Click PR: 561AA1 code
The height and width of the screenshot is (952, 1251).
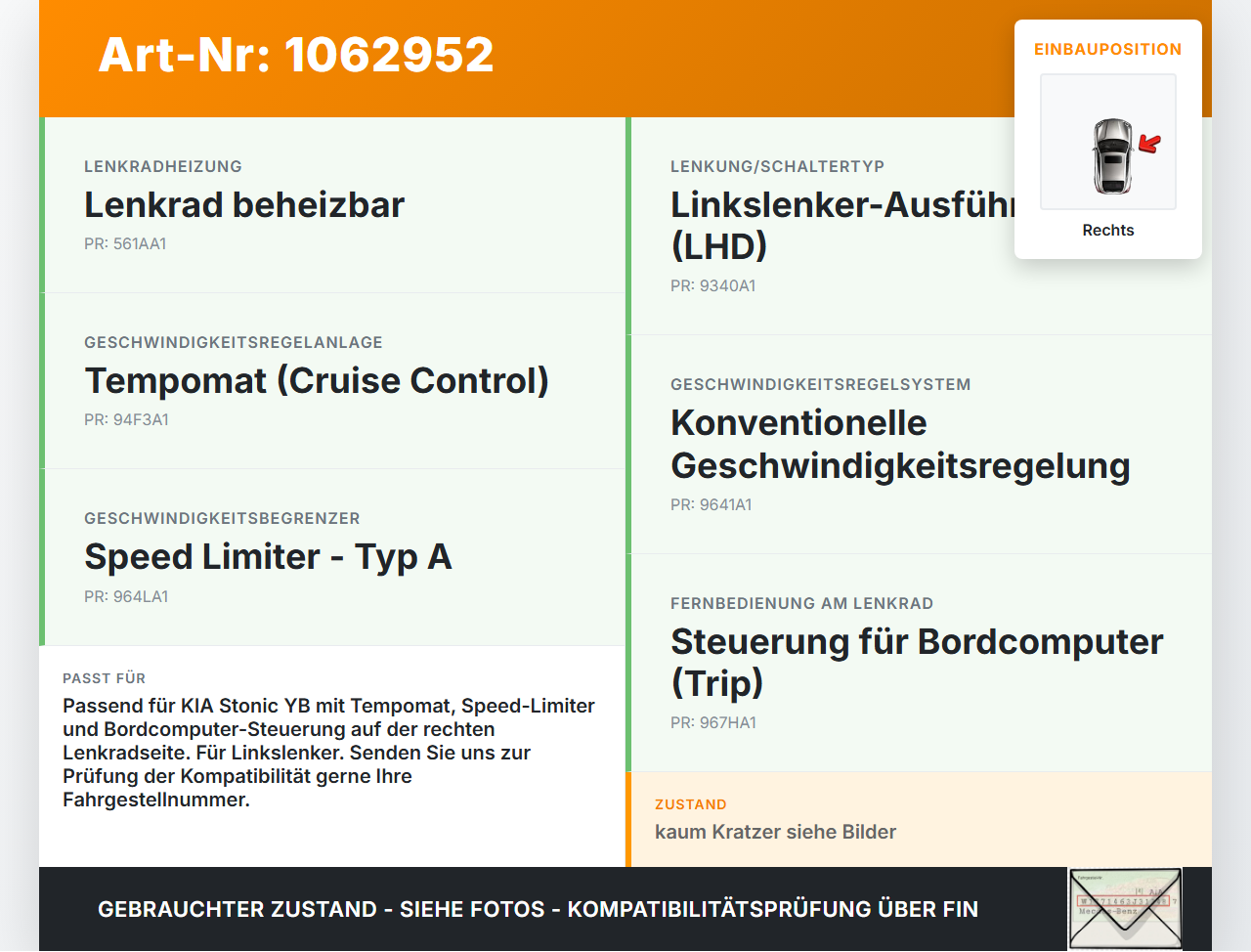[125, 243]
